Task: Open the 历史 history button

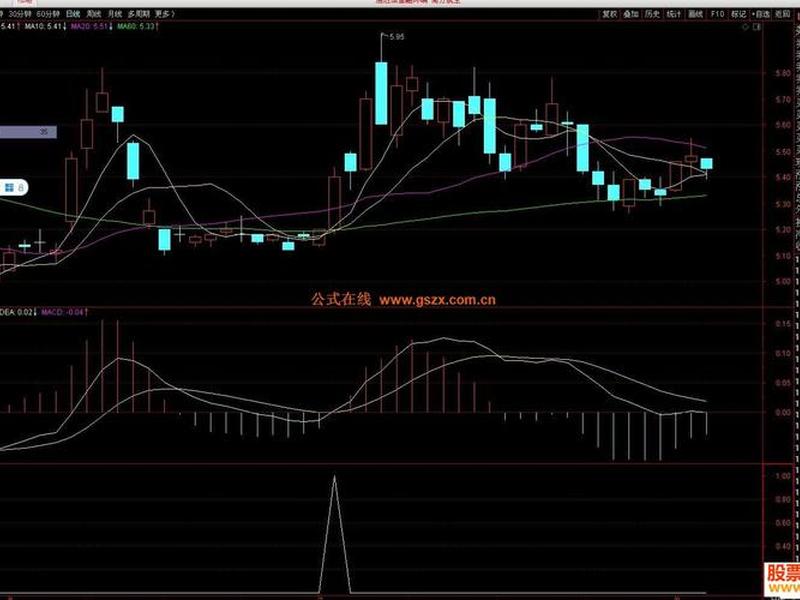Action: coord(653,14)
